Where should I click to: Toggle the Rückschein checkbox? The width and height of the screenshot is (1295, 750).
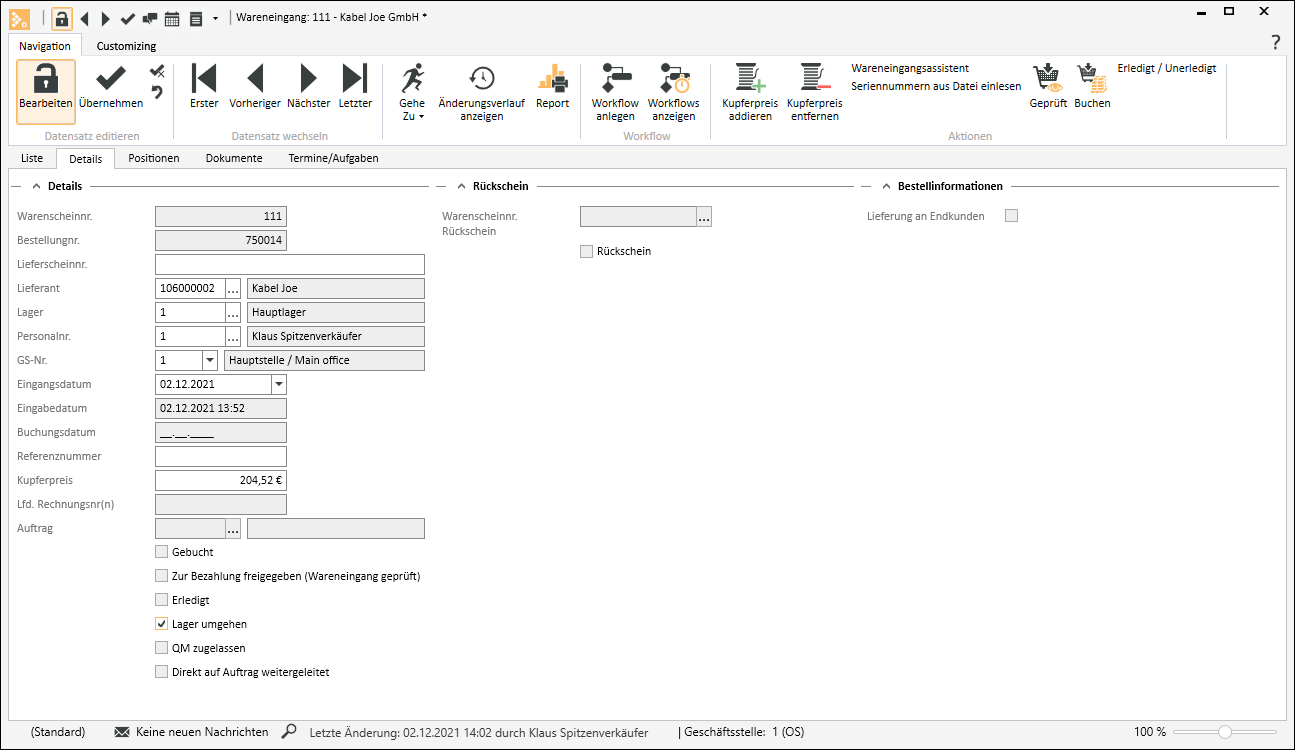586,251
